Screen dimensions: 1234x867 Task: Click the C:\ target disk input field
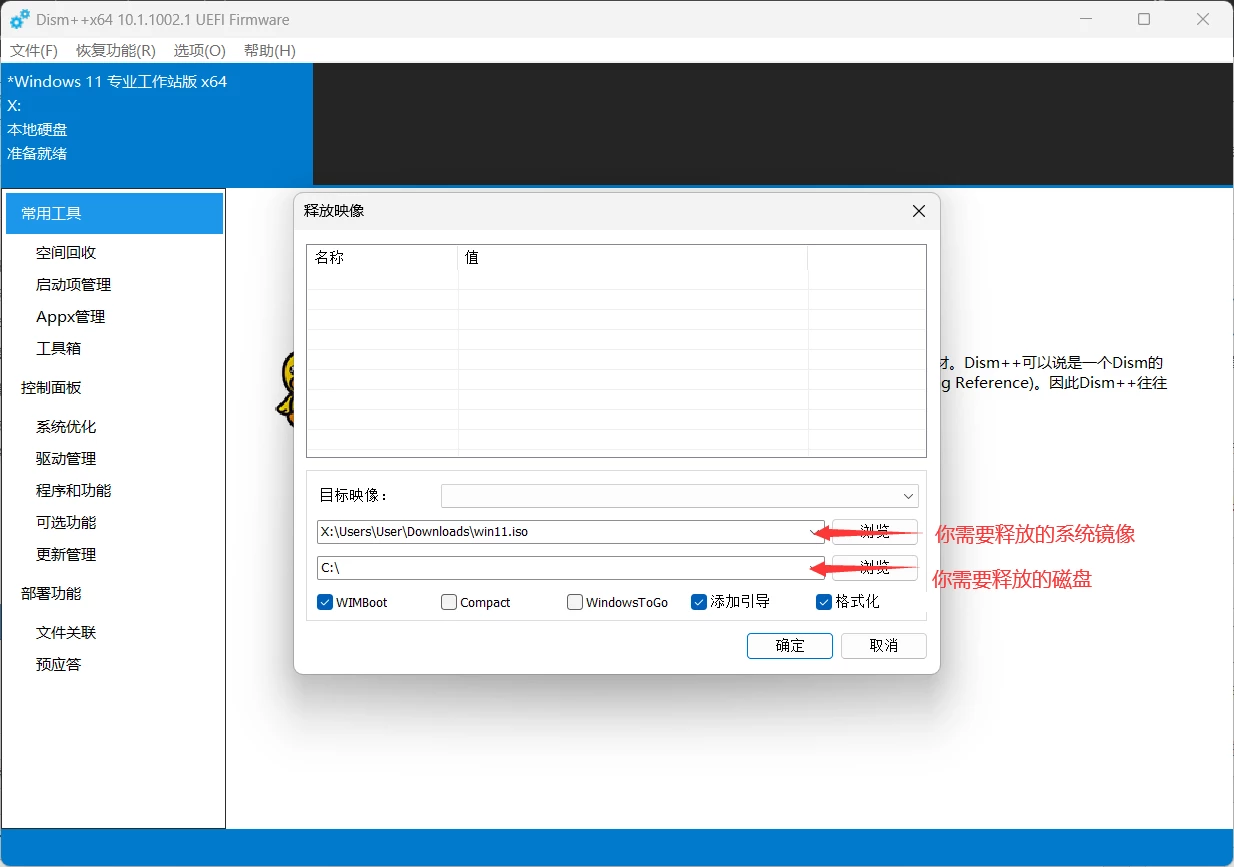tap(560, 568)
